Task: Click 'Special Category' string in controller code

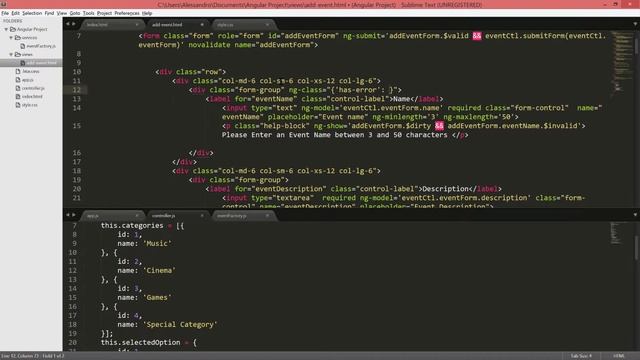Action: click(x=180, y=324)
